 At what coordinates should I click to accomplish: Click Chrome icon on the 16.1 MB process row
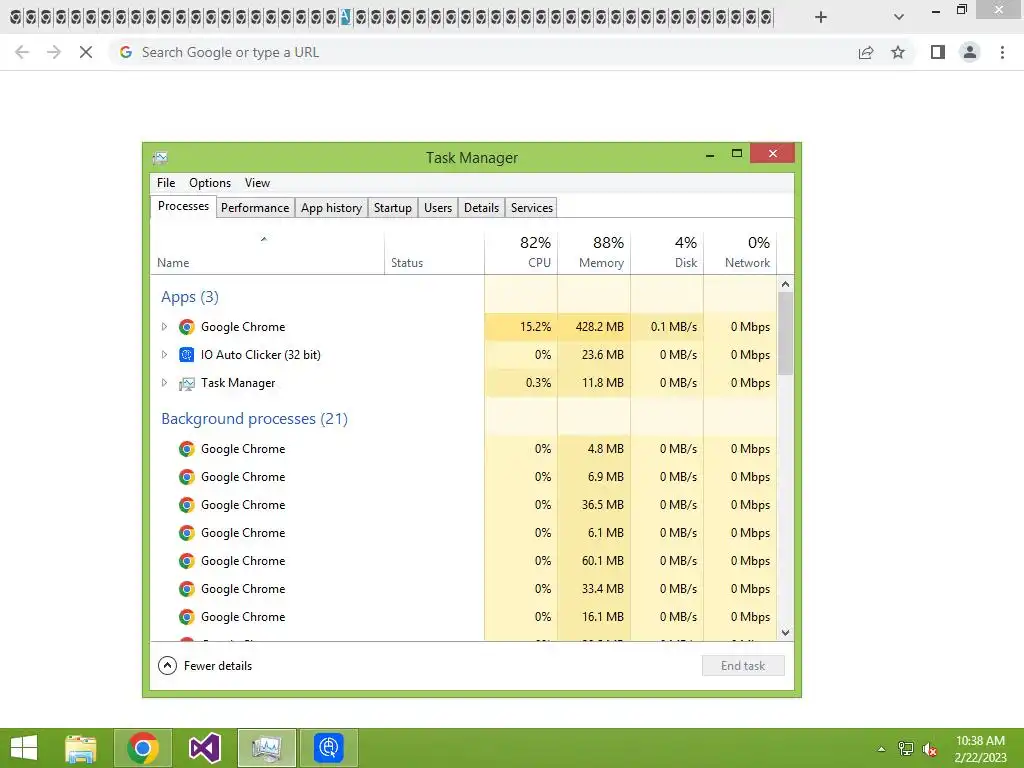point(187,617)
